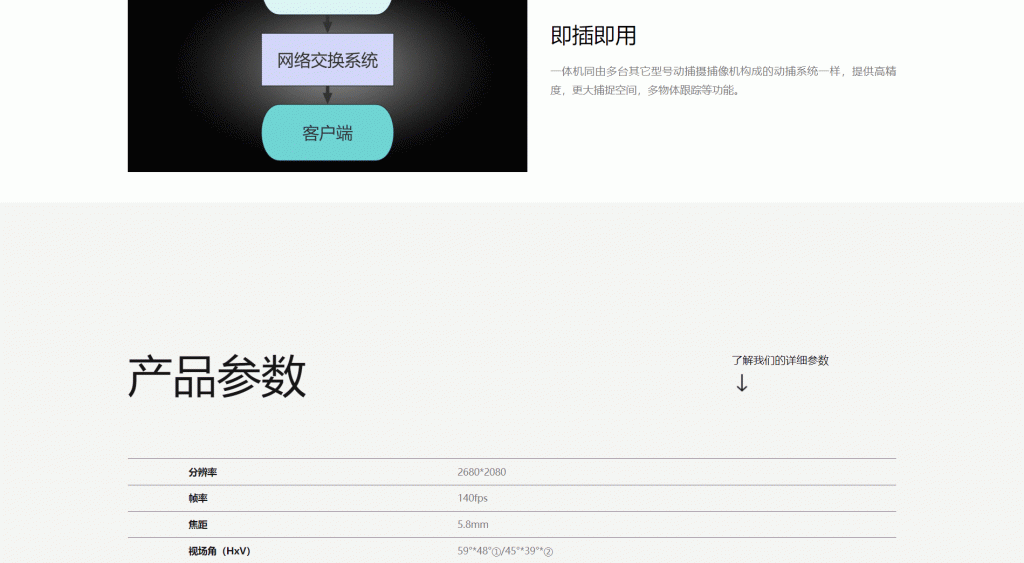Select the 视场角 (HxV) row label
1024x563 pixels.
point(219,551)
